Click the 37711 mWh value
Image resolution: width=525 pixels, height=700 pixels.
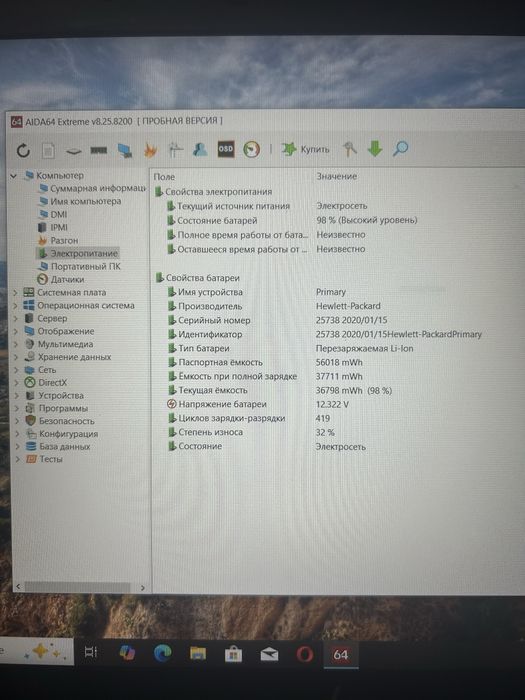point(339,377)
